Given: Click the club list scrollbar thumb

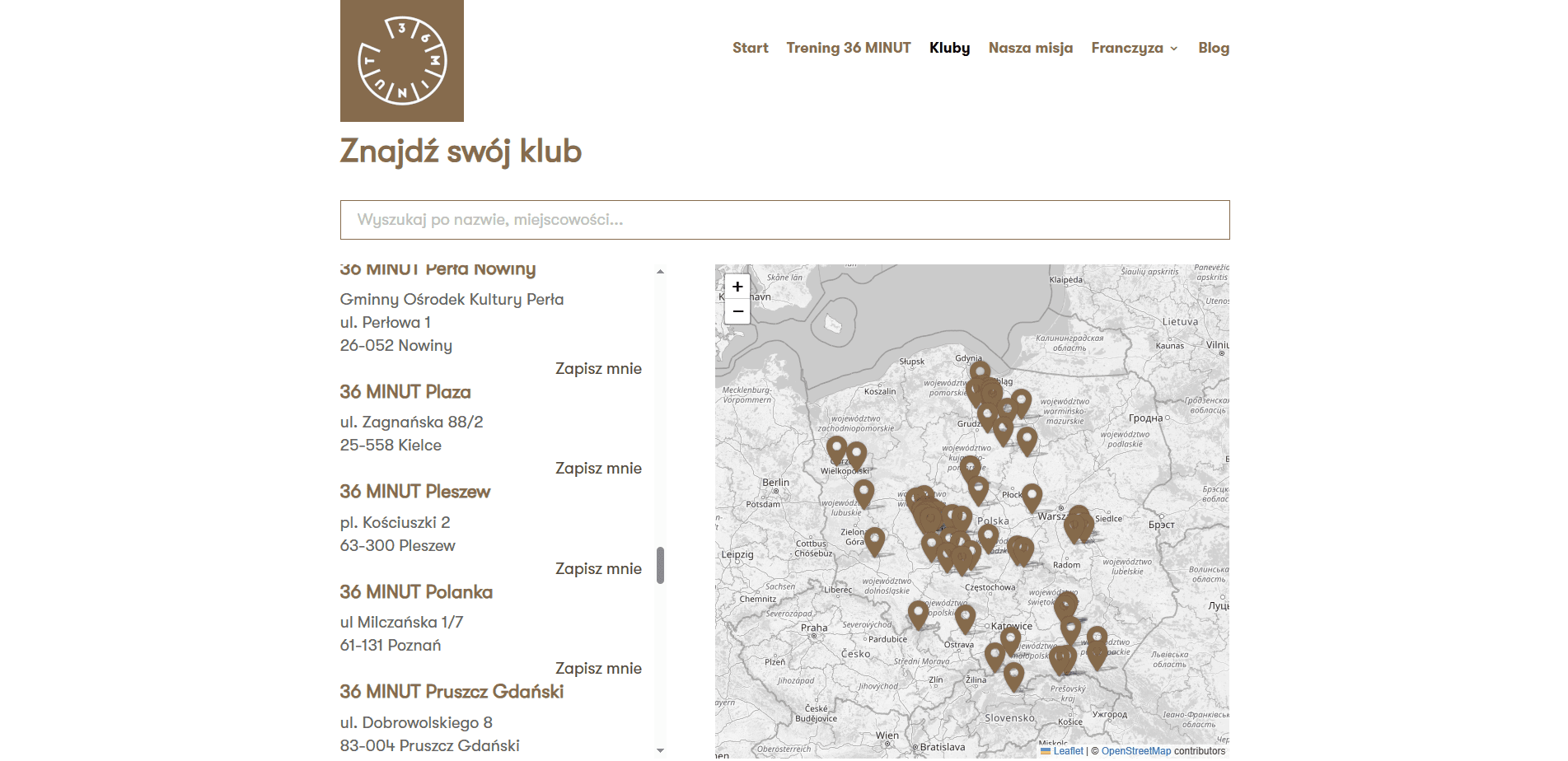Looking at the screenshot, I should 660,565.
